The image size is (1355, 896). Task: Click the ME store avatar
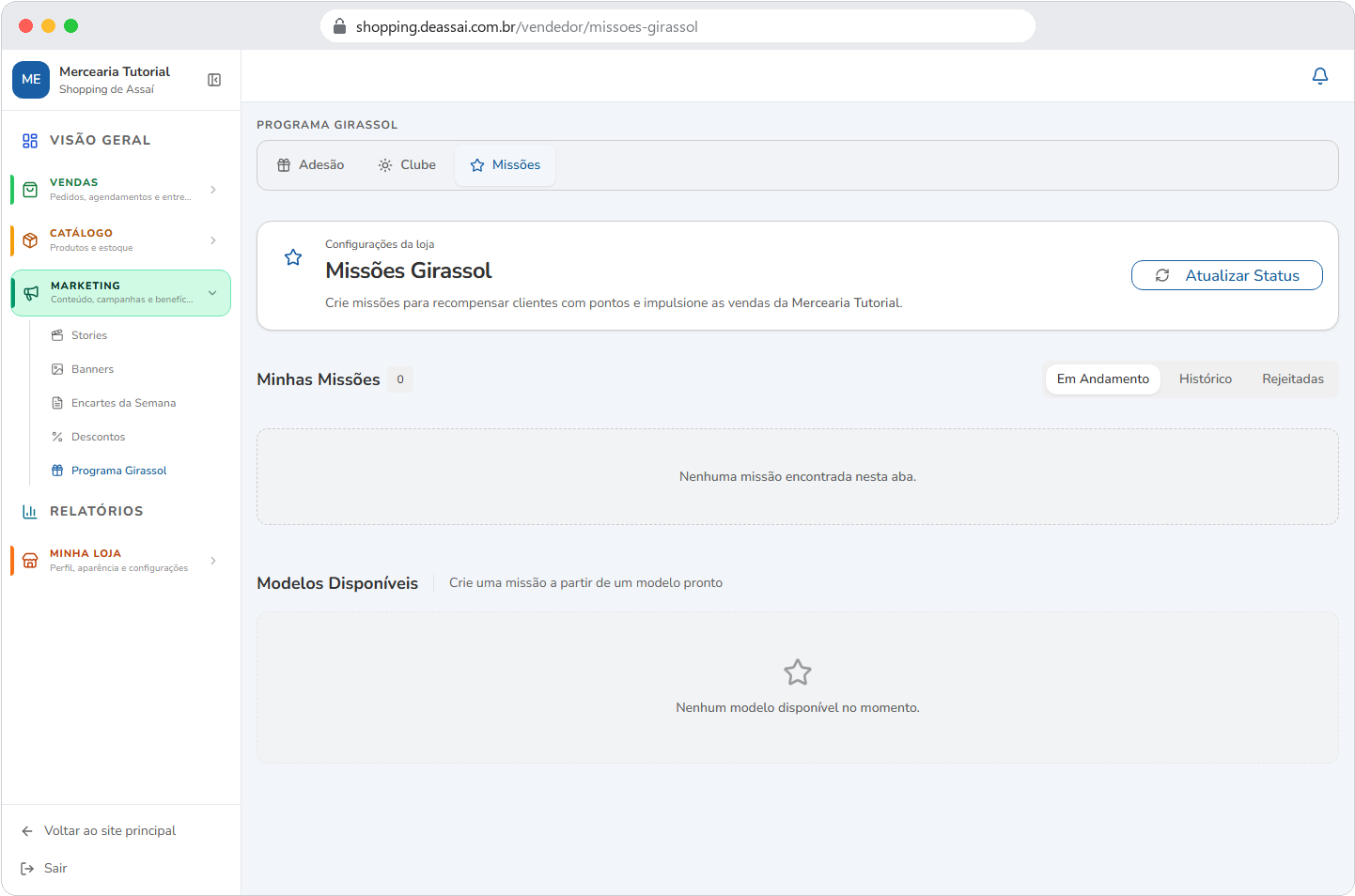click(x=31, y=80)
